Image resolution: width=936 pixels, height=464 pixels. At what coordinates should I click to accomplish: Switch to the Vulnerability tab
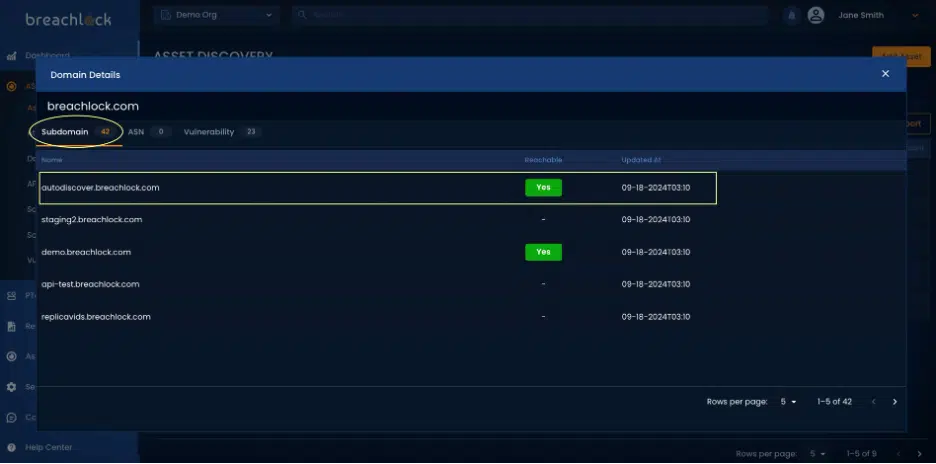(222, 132)
